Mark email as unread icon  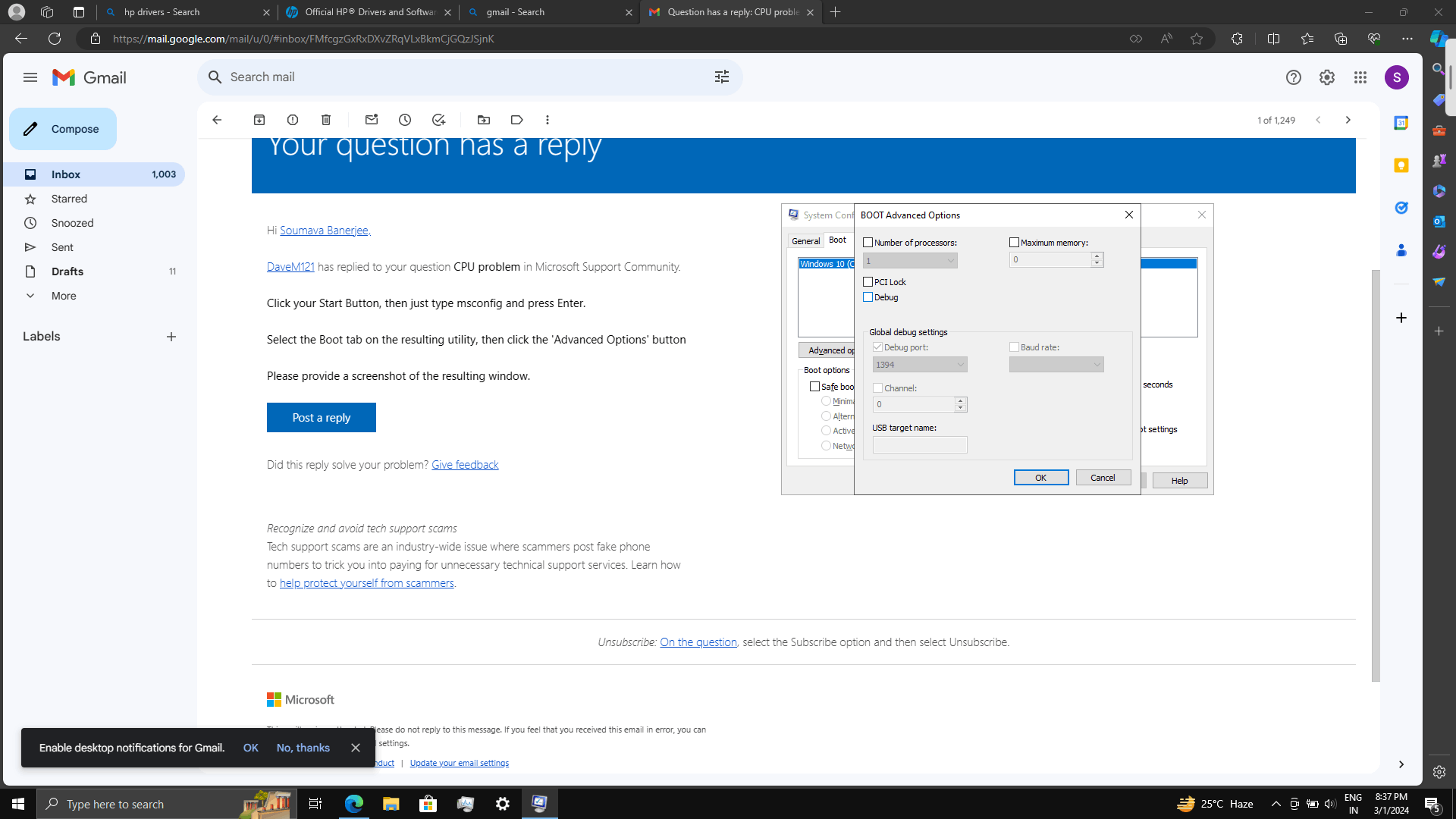(372, 120)
